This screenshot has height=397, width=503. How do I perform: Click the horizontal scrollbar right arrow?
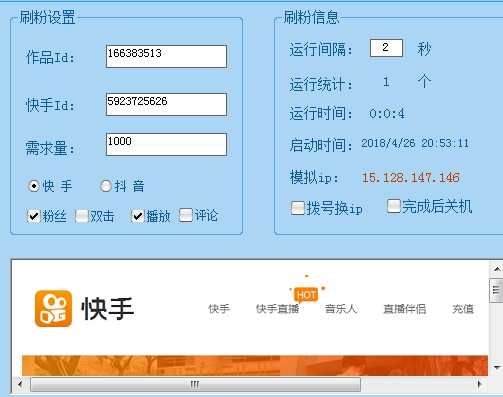tap(479, 384)
